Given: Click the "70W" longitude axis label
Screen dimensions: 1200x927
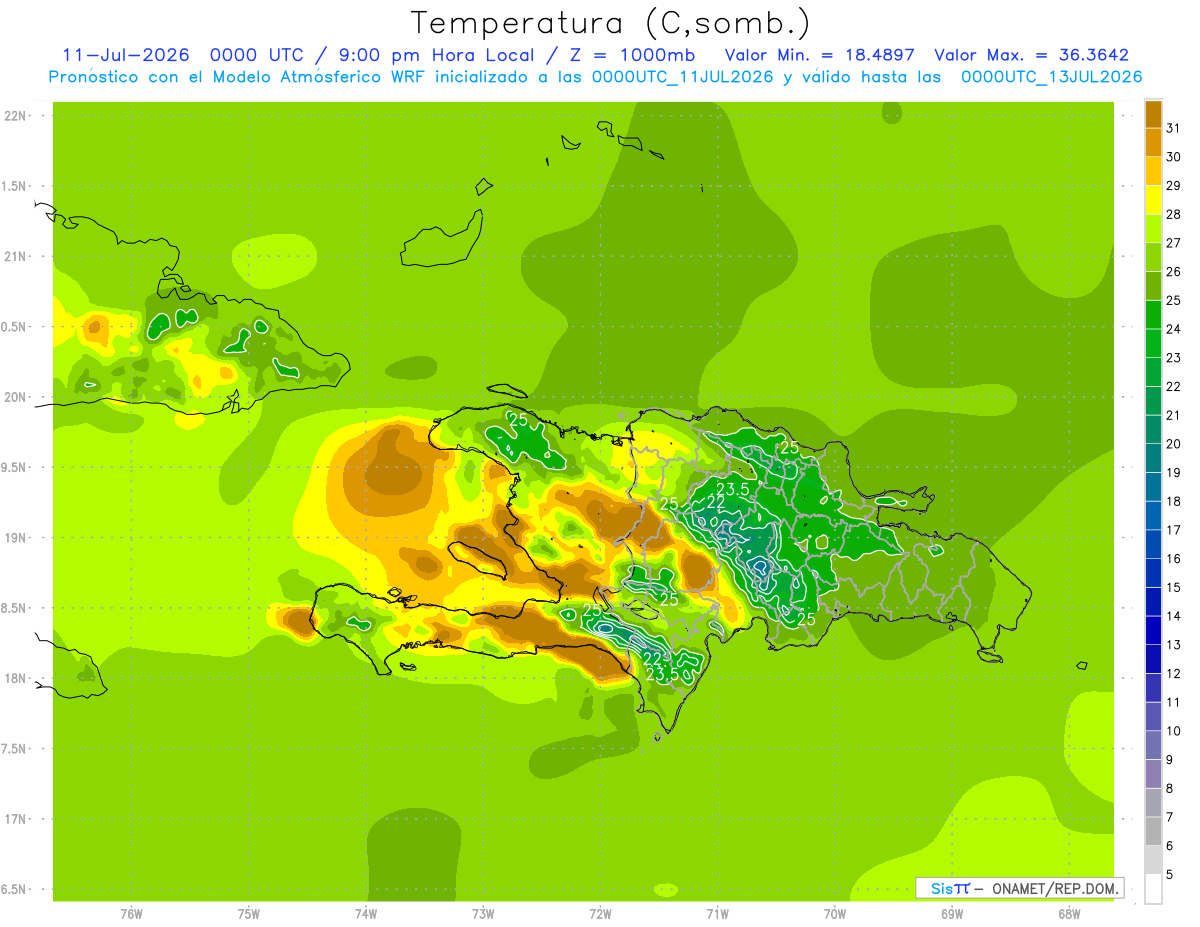Looking at the screenshot, I should (x=835, y=914).
